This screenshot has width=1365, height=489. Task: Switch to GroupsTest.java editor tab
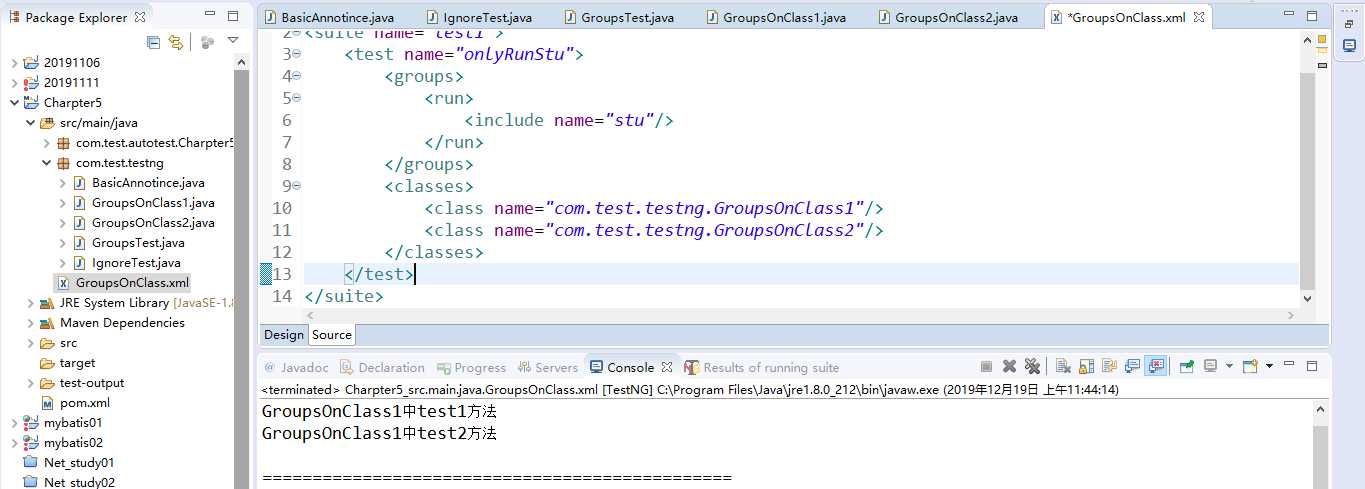tap(617, 18)
